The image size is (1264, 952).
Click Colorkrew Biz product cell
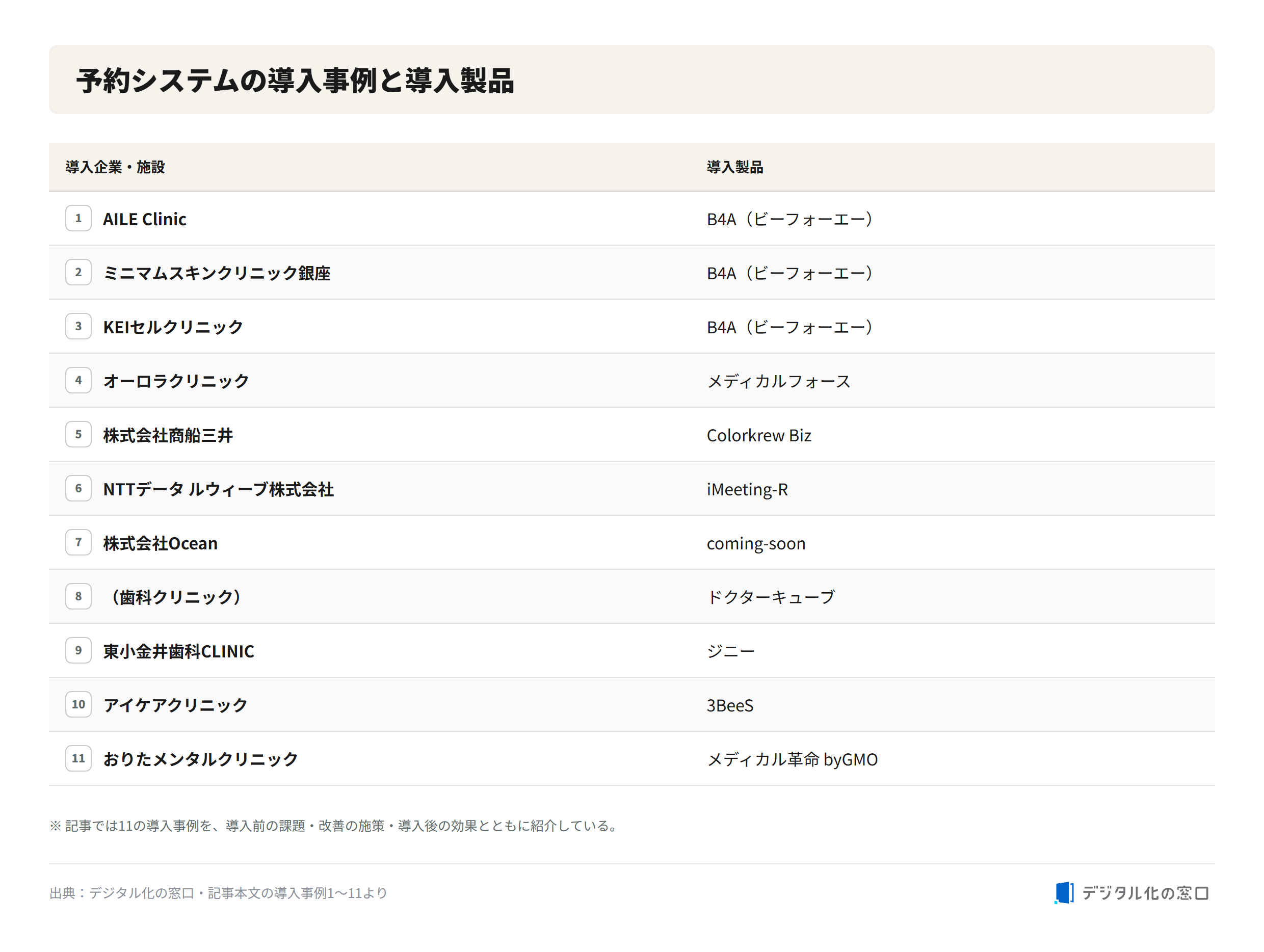point(759,435)
